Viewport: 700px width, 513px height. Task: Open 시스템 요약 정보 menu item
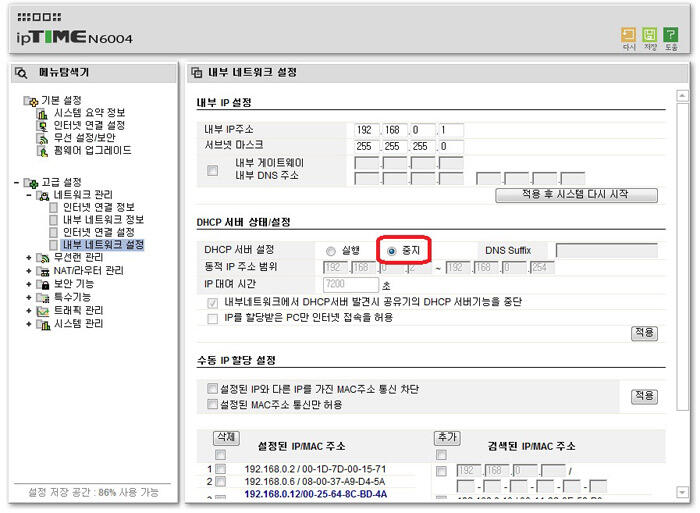89,113
